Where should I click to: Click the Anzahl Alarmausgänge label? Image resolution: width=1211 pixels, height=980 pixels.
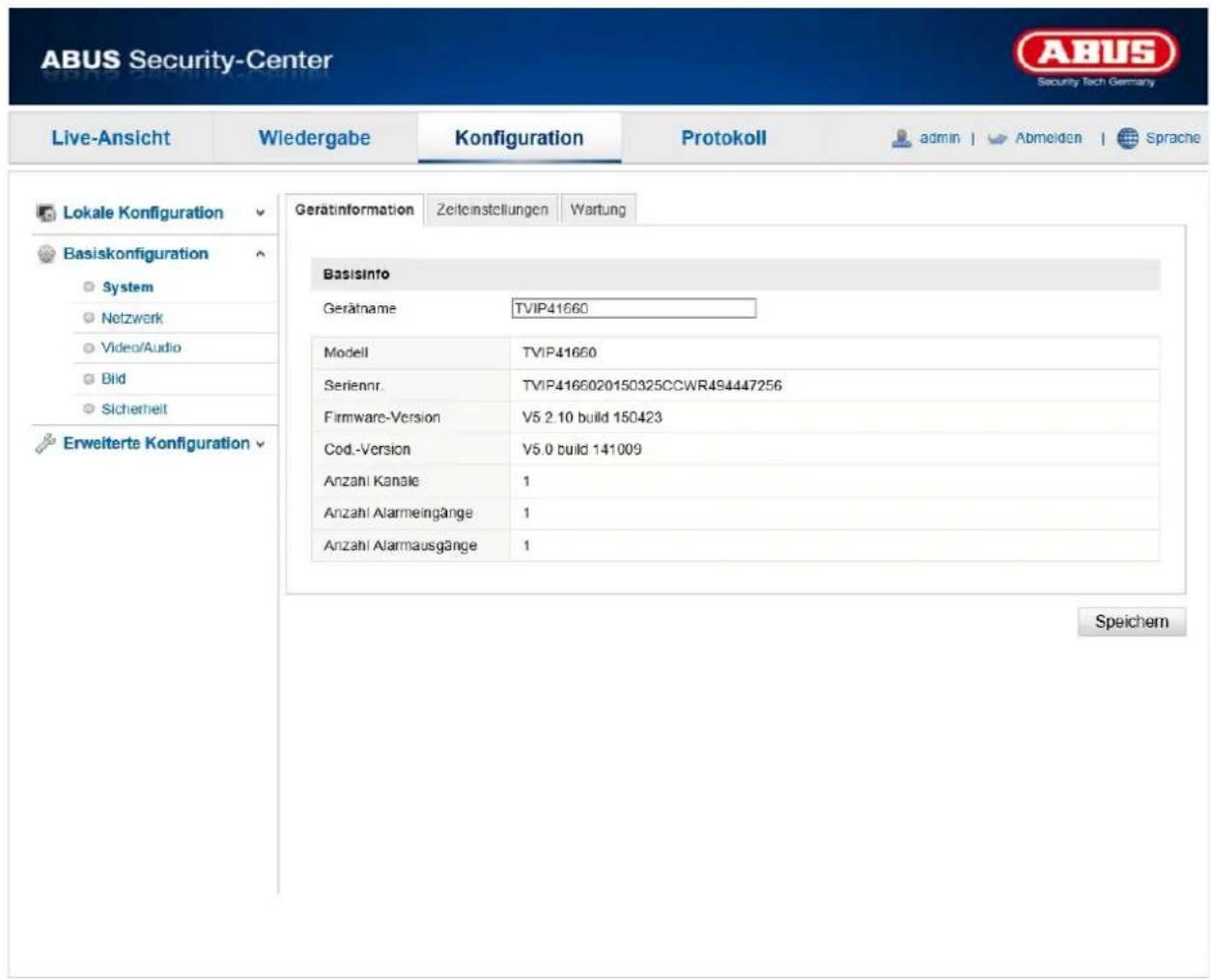click(x=400, y=546)
